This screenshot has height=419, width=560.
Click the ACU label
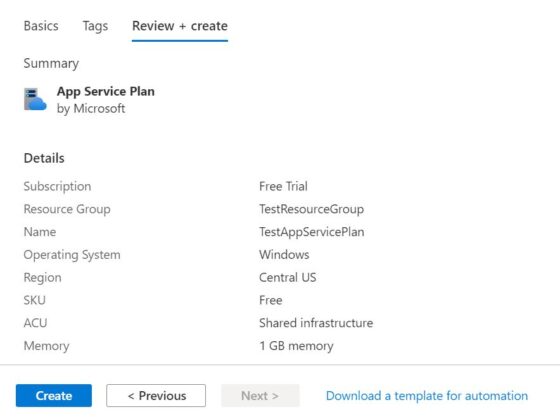pyautogui.click(x=35, y=323)
